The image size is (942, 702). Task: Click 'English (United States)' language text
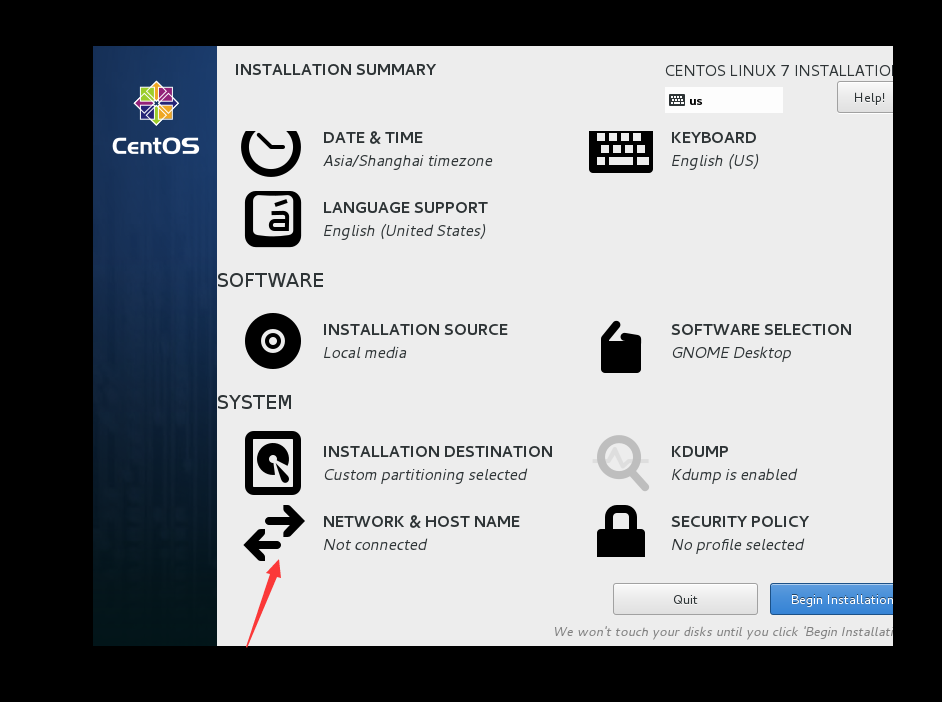405,231
